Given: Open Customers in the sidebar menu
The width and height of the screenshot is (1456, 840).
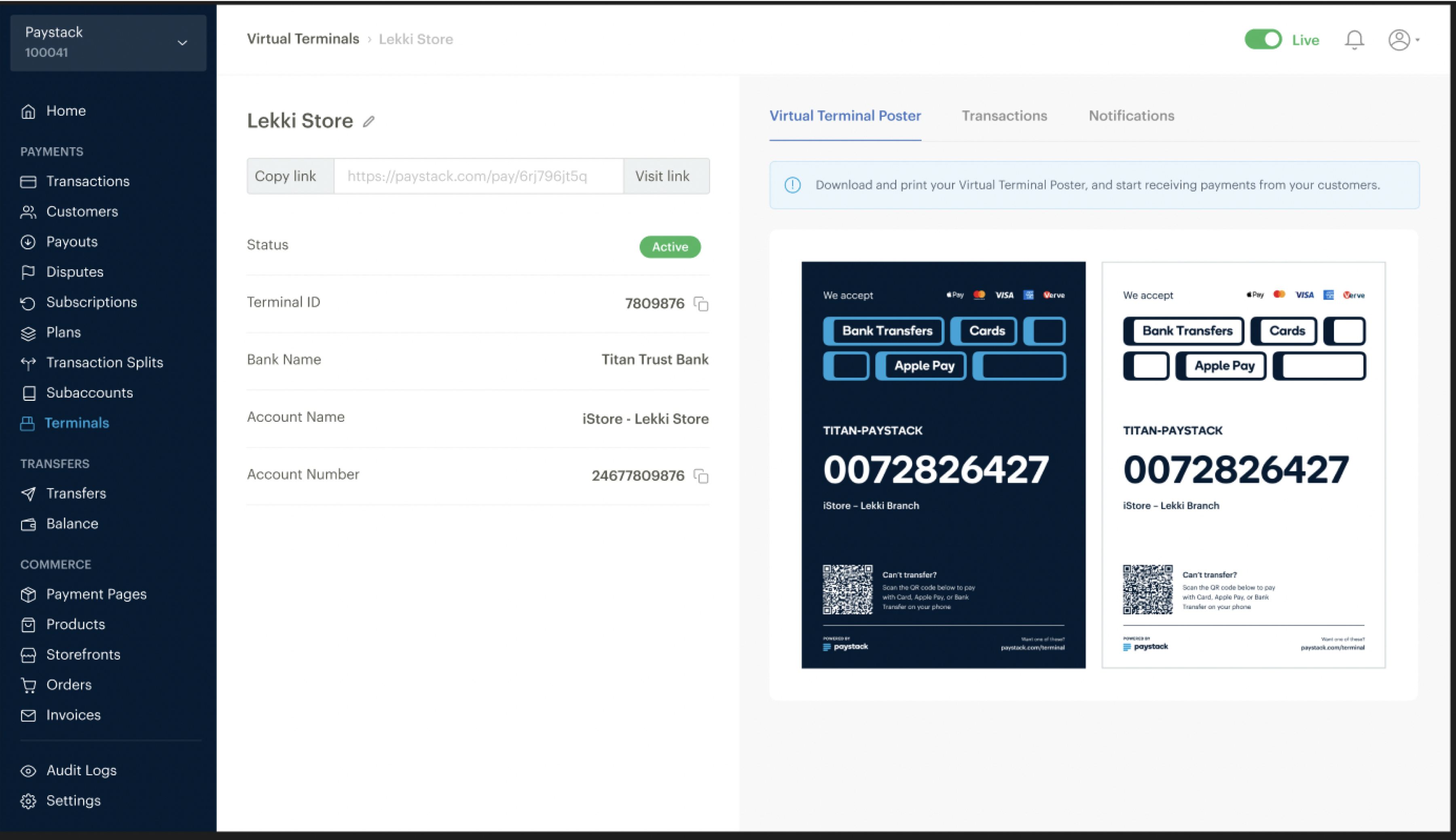Looking at the screenshot, I should pyautogui.click(x=82, y=212).
